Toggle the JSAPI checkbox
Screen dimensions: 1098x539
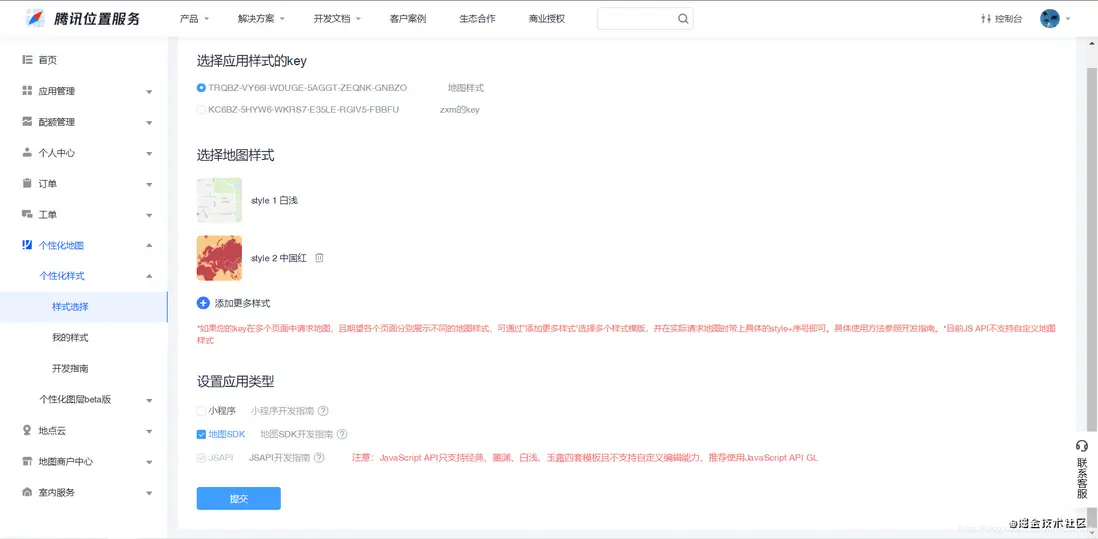tap(202, 458)
